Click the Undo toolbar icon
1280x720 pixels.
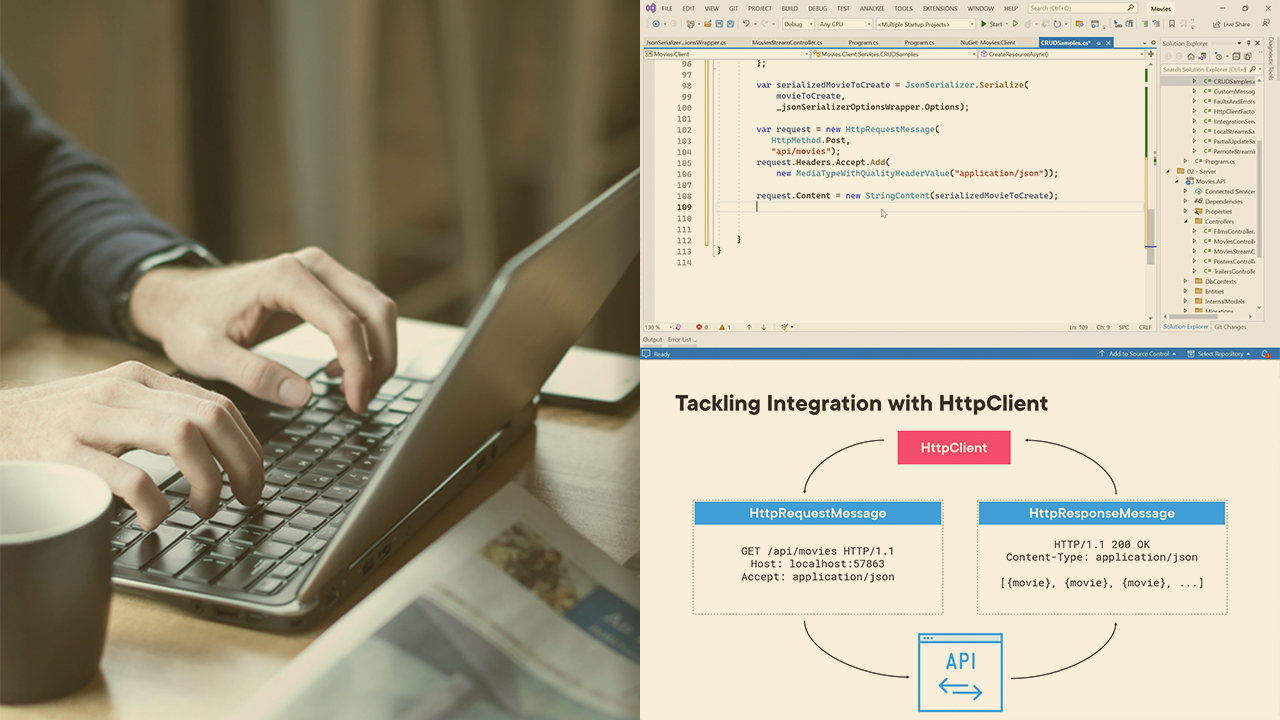[746, 24]
